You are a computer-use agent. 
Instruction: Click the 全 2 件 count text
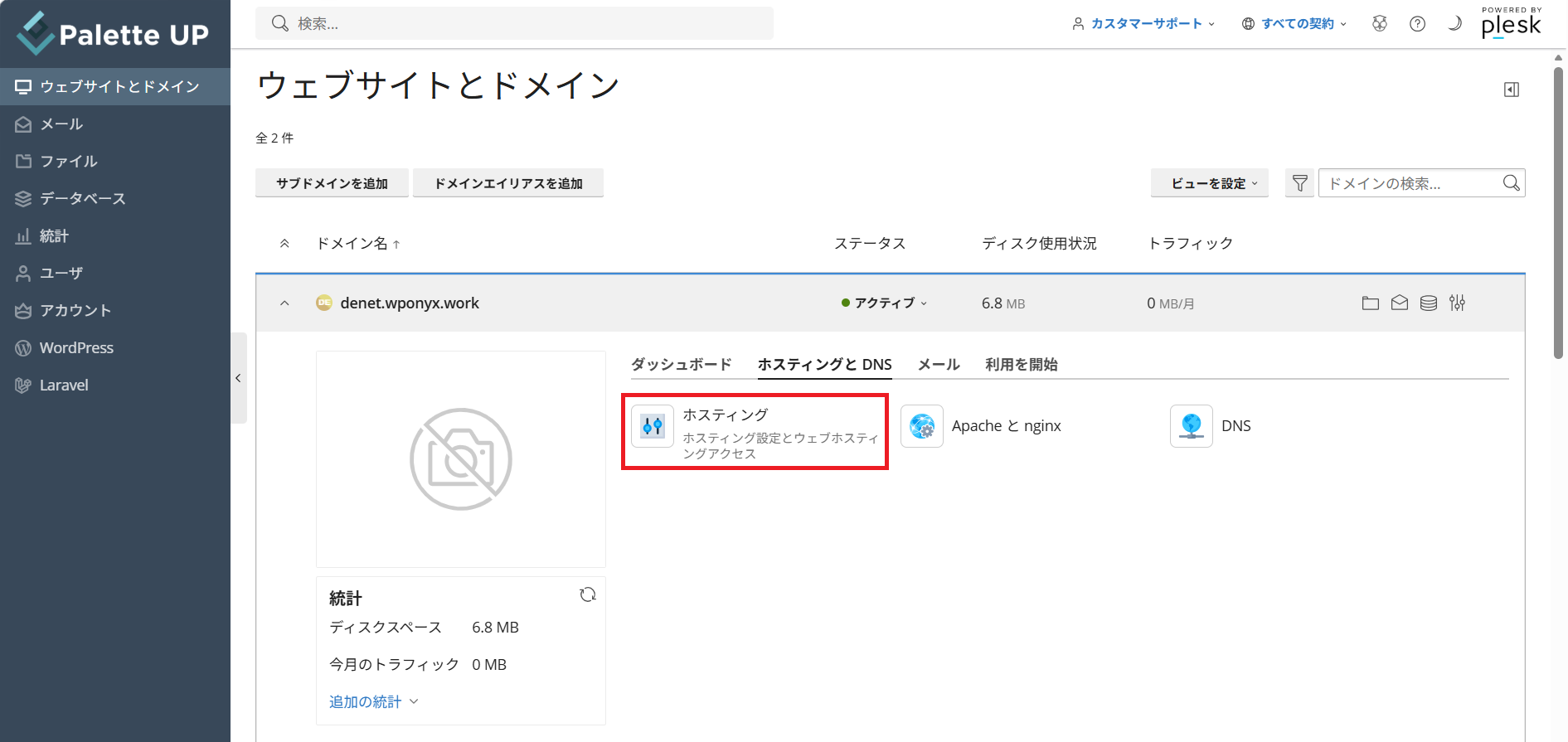tap(274, 138)
